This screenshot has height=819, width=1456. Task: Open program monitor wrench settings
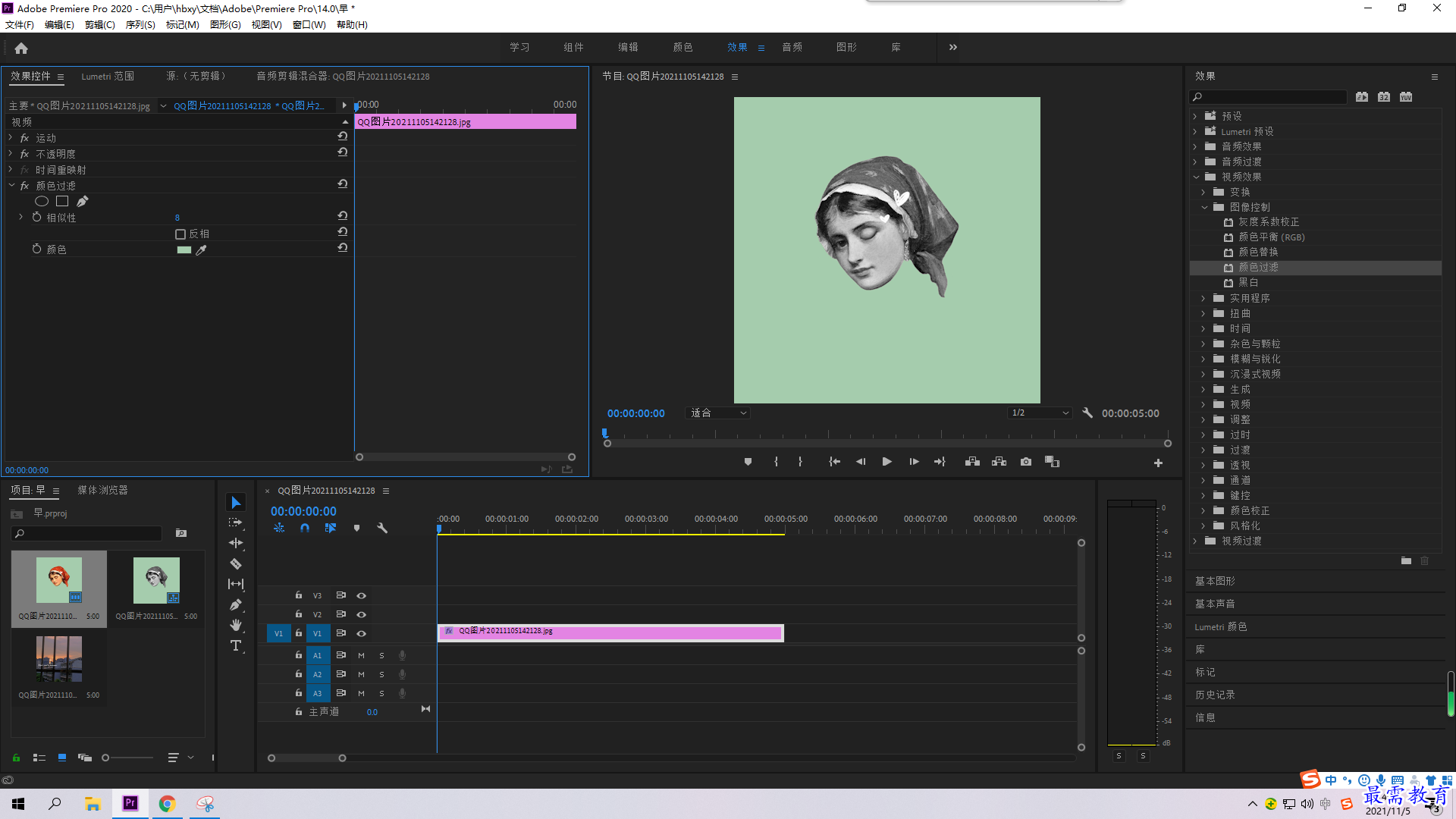(x=1087, y=413)
